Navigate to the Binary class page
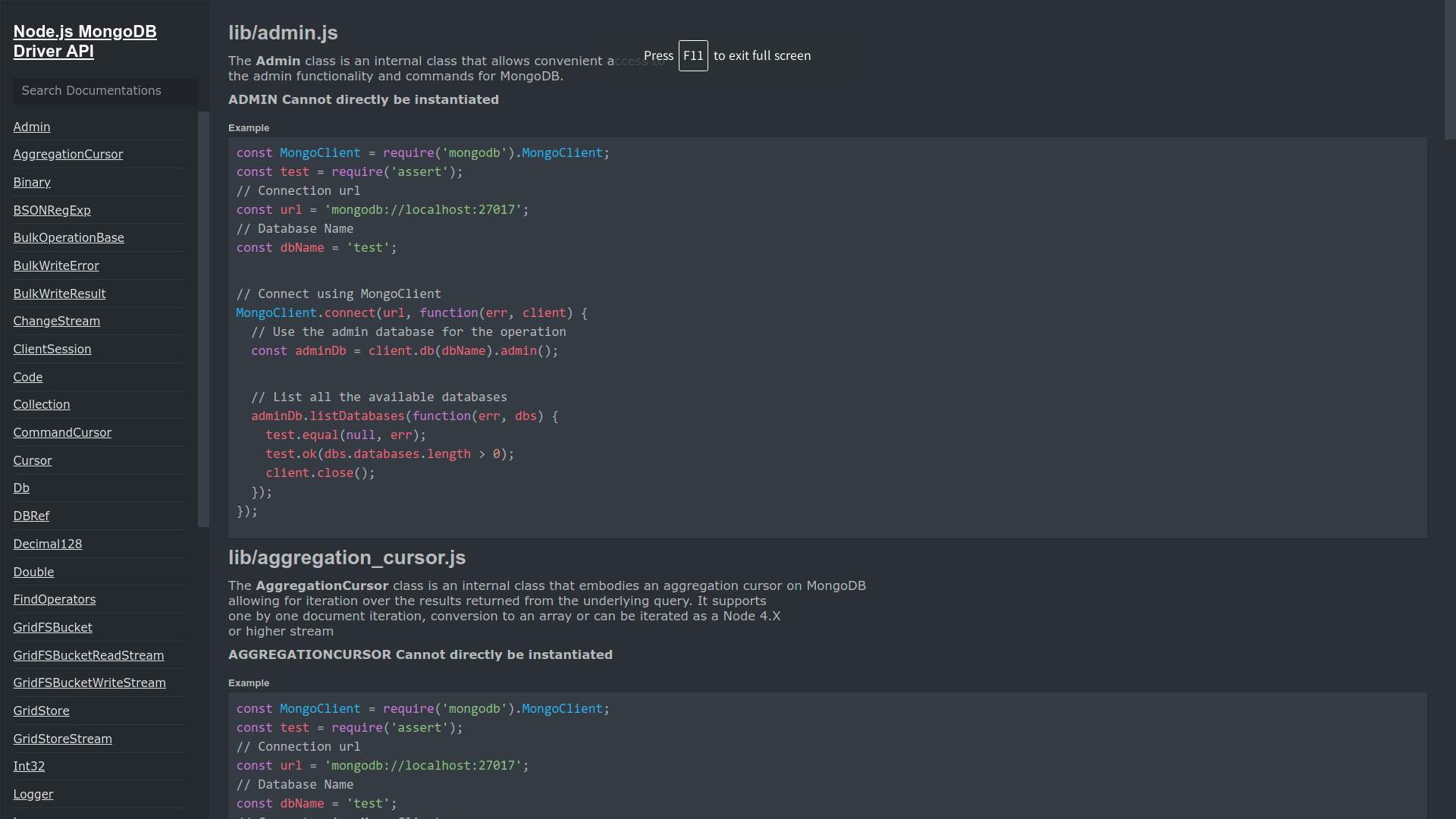The height and width of the screenshot is (819, 1456). 32,182
